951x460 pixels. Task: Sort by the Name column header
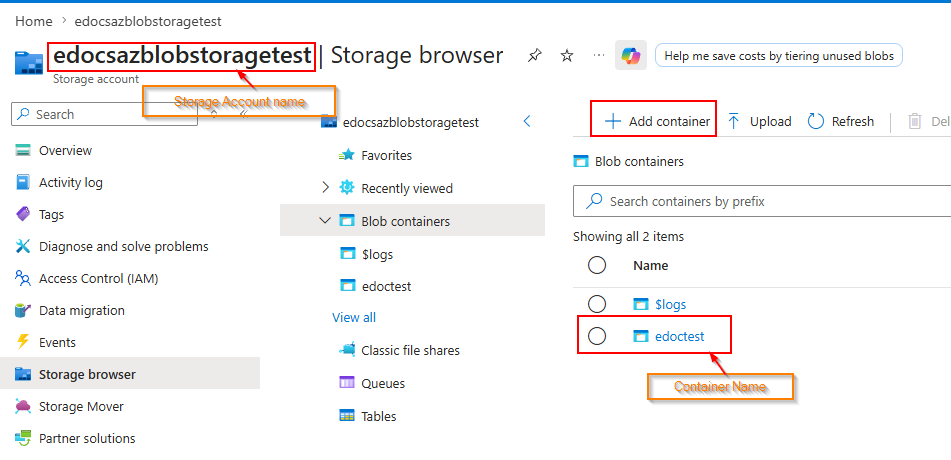tap(651, 265)
